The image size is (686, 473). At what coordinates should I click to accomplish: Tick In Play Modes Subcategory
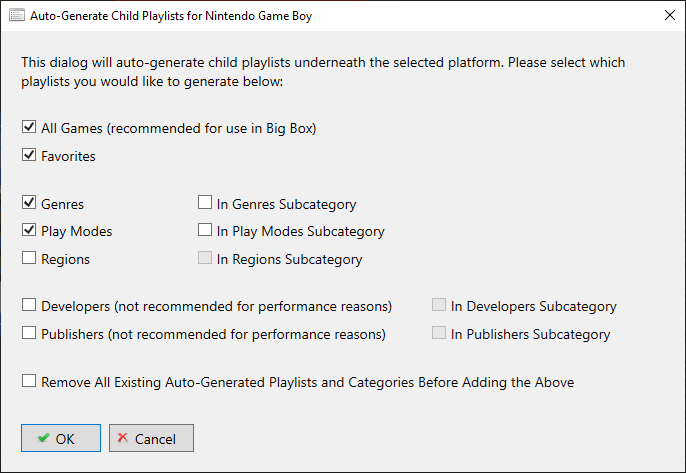click(x=205, y=230)
